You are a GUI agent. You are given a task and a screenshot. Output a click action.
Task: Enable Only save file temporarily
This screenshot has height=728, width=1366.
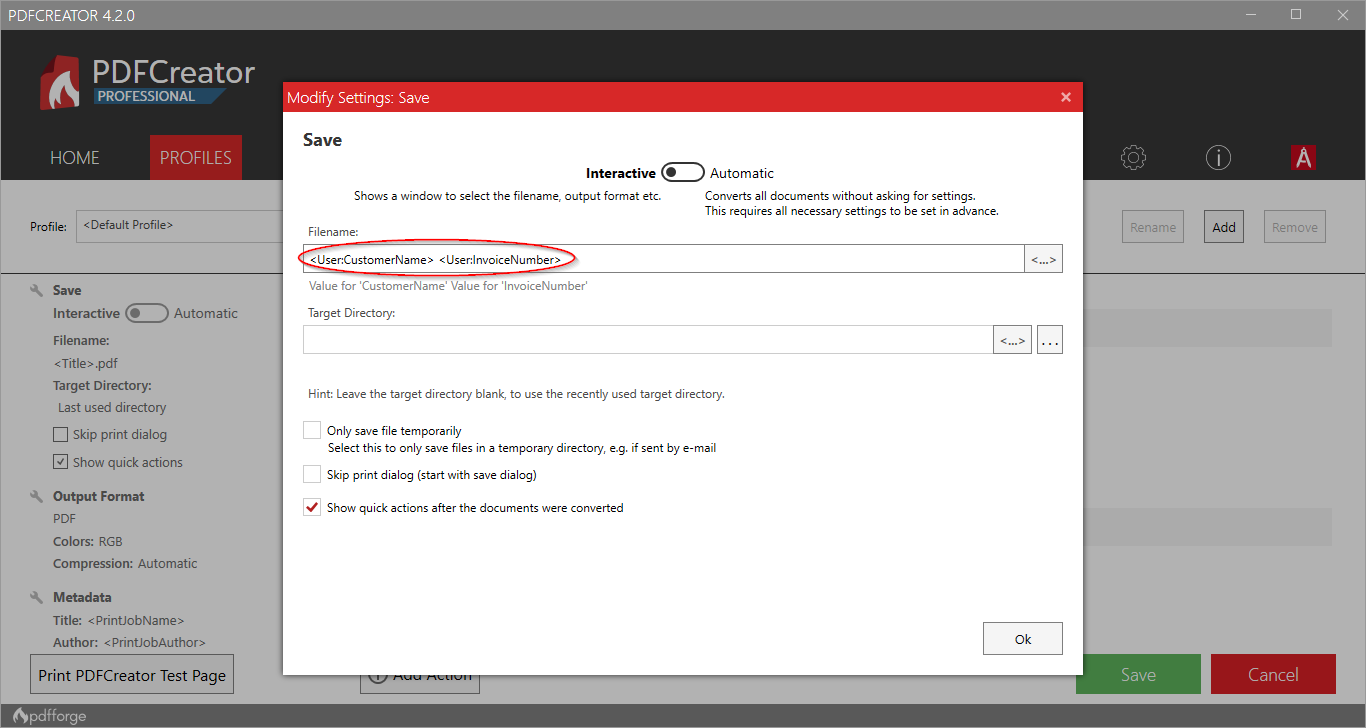312,429
